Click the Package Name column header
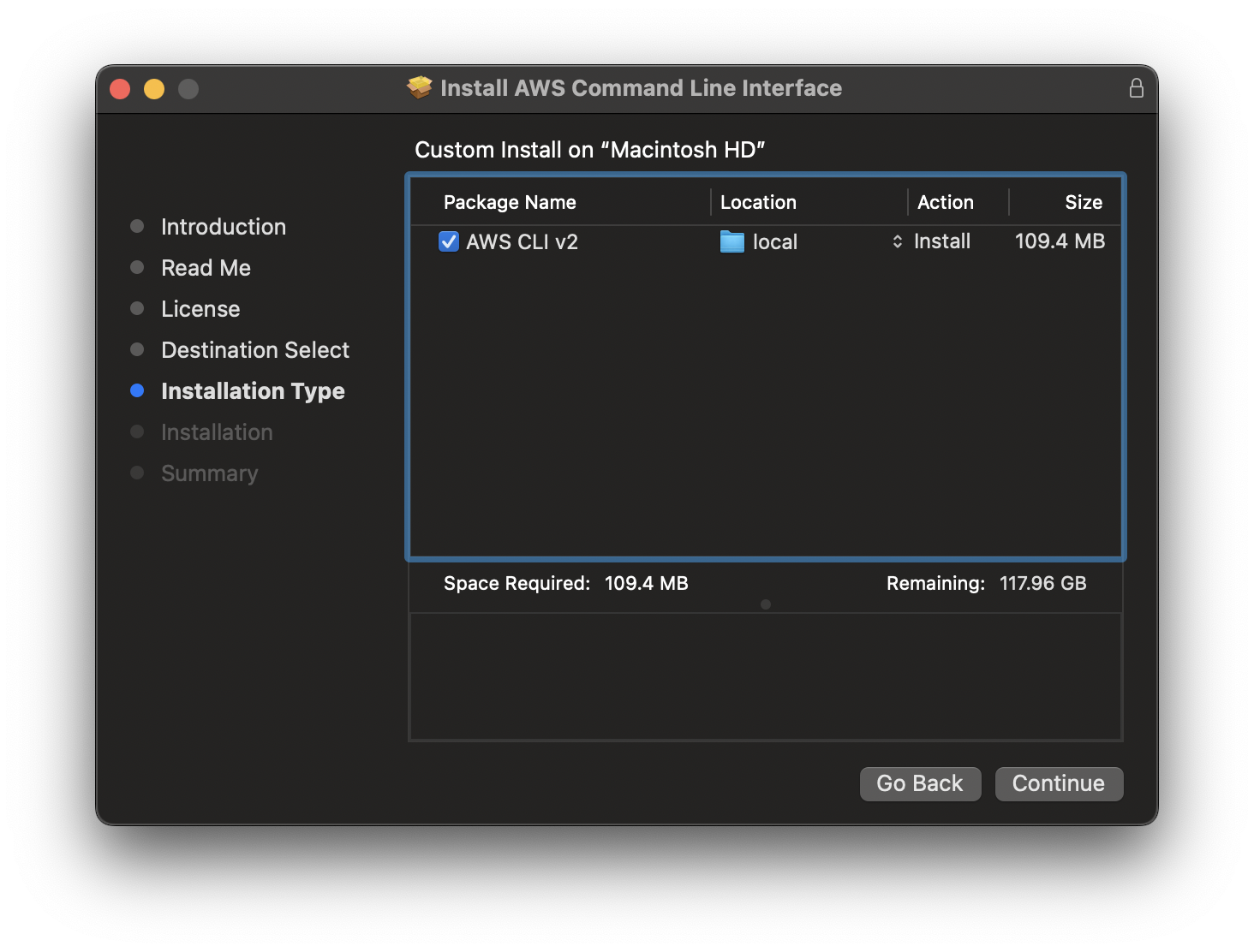 click(x=510, y=202)
